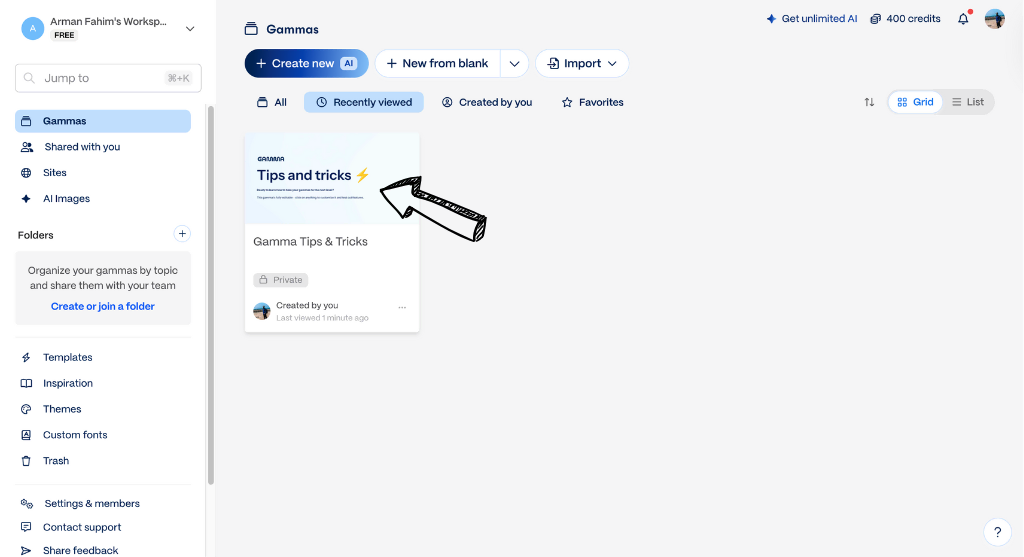
Task: Open the user profile avatar
Action: tap(995, 19)
